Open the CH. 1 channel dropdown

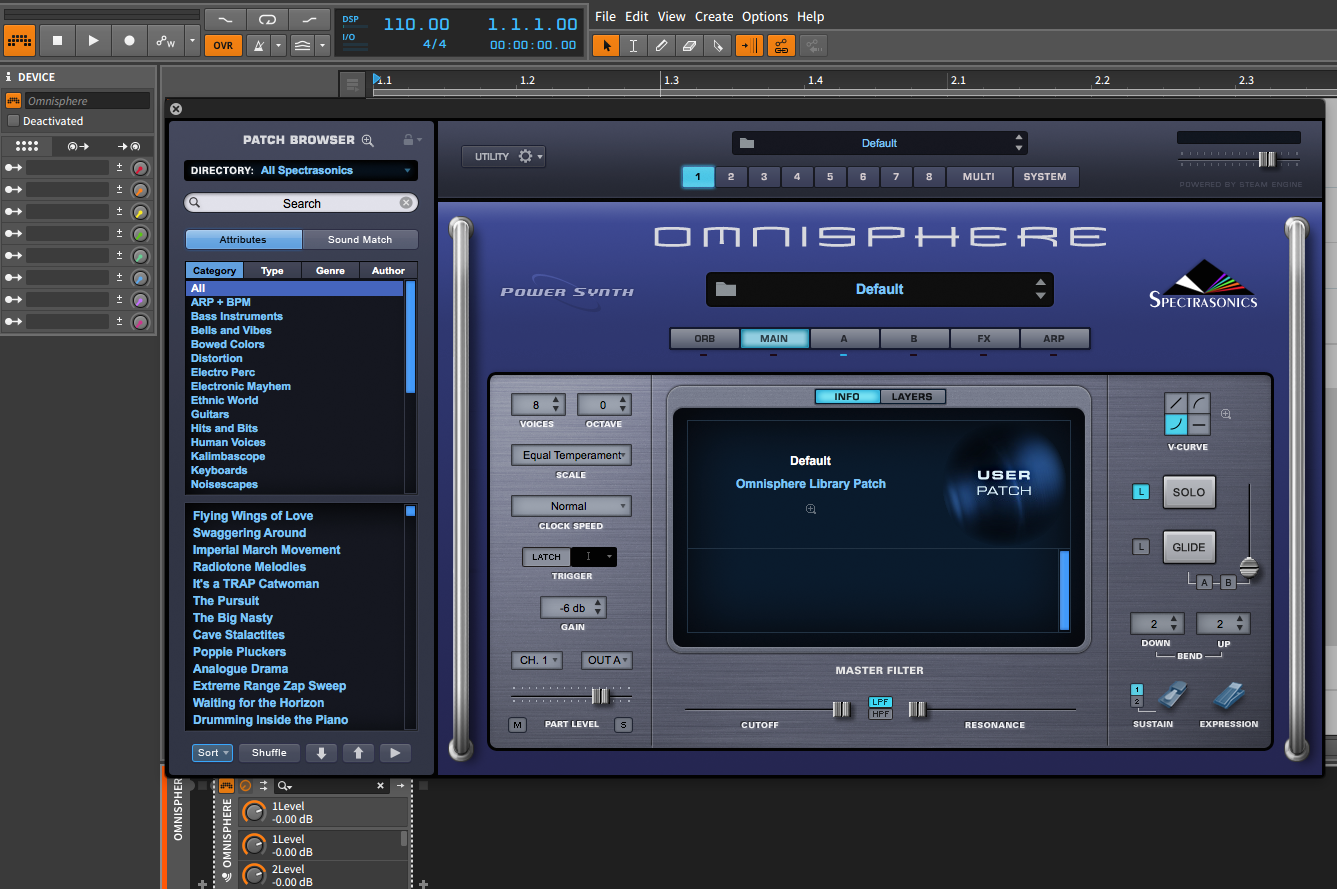click(538, 660)
